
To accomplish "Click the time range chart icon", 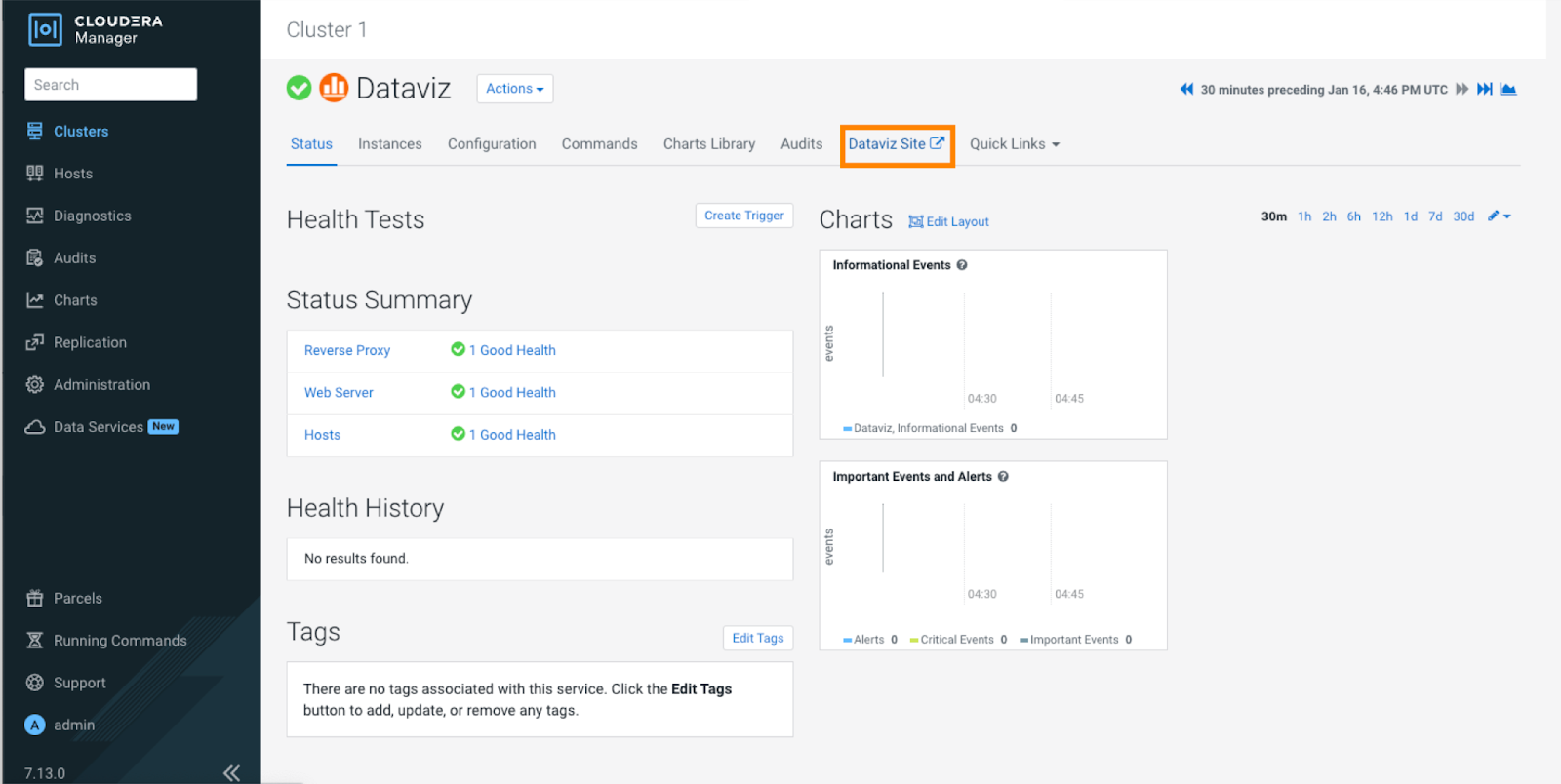I will click(x=1508, y=89).
